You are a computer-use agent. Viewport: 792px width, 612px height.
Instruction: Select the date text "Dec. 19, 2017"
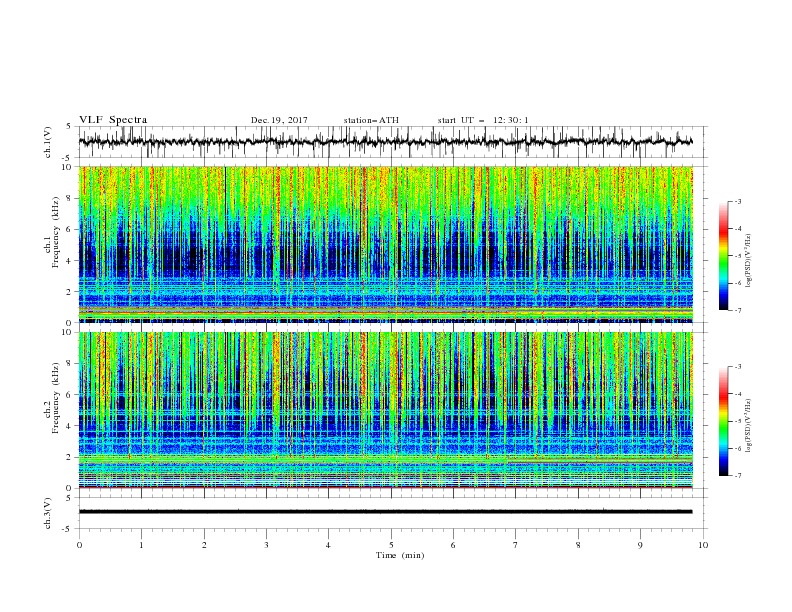pos(279,120)
